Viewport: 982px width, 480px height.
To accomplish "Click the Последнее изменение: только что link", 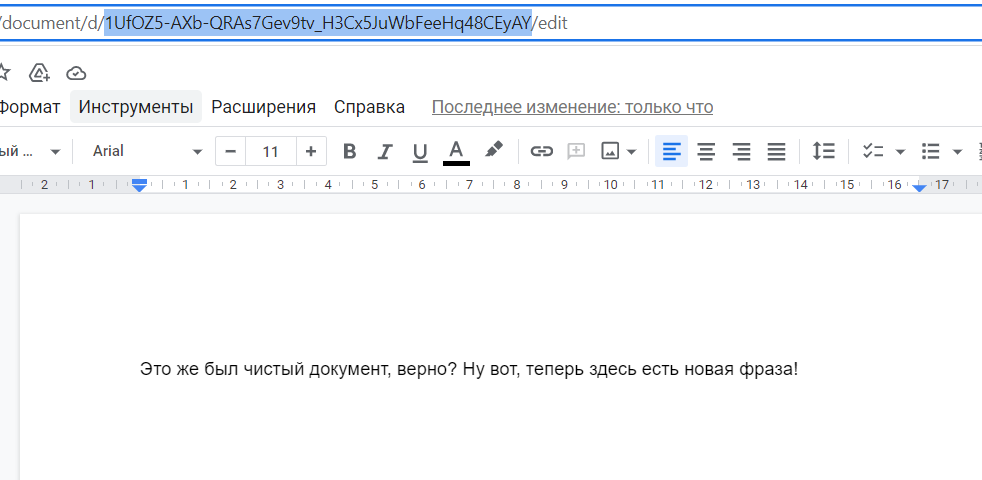I will [572, 107].
